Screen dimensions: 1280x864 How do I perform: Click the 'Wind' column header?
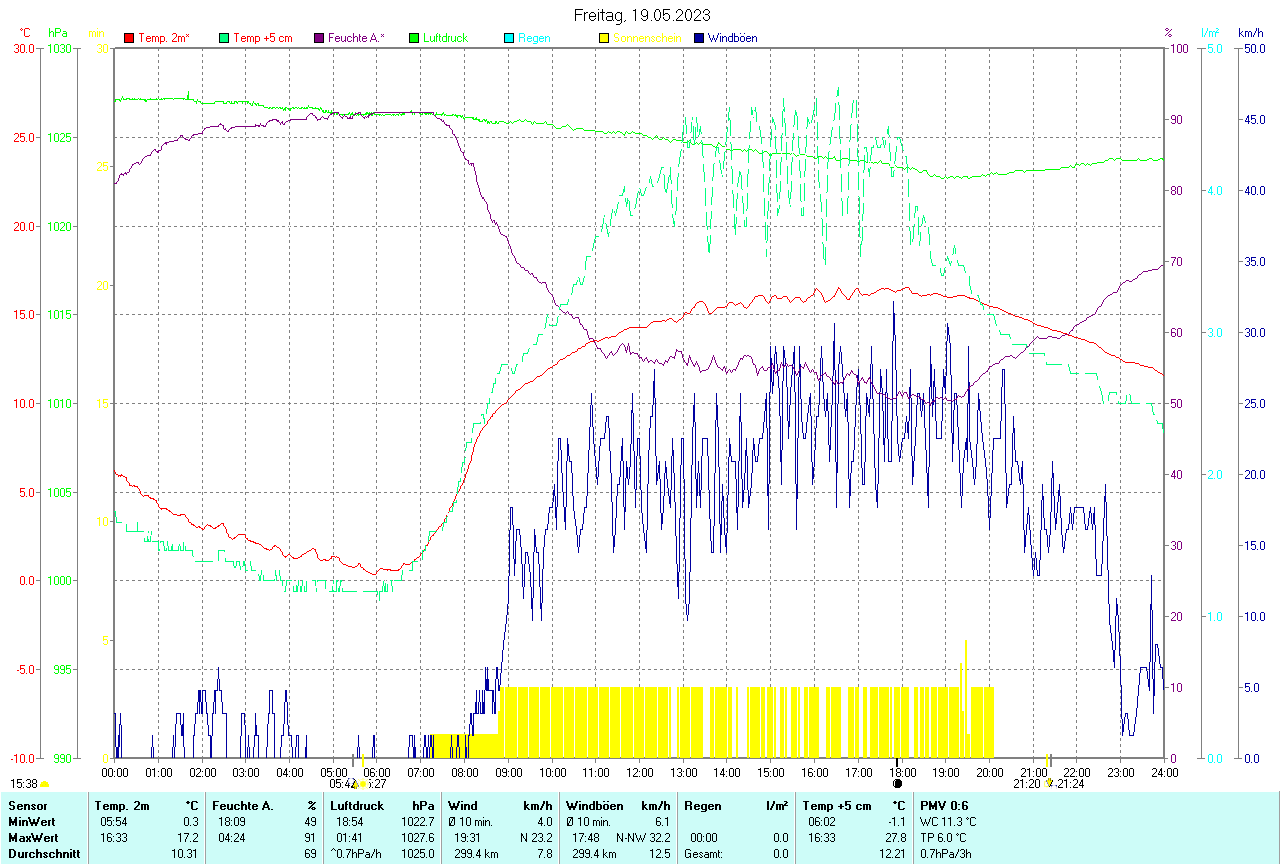[x=463, y=805]
